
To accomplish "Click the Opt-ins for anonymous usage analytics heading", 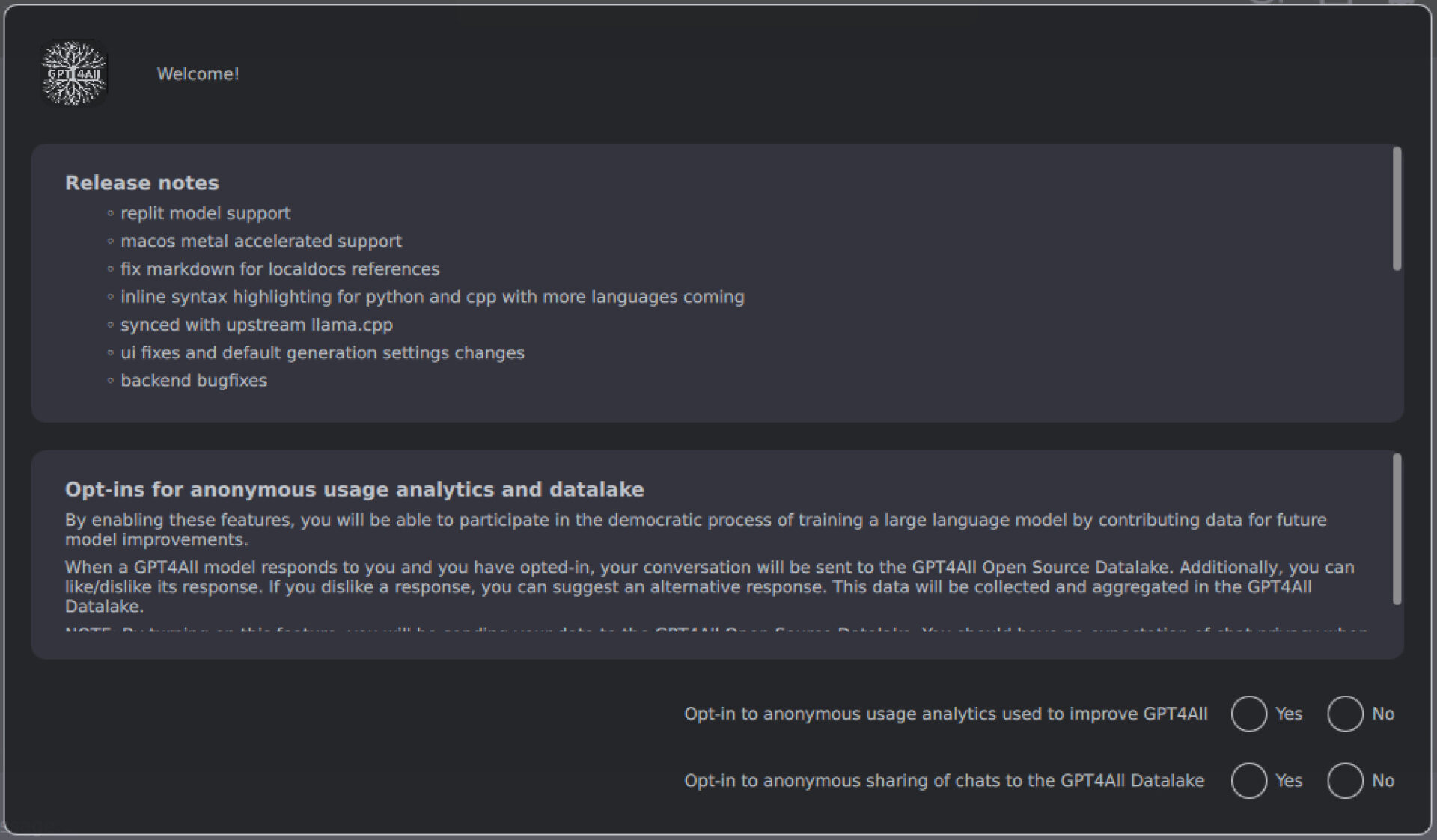I will click(355, 489).
